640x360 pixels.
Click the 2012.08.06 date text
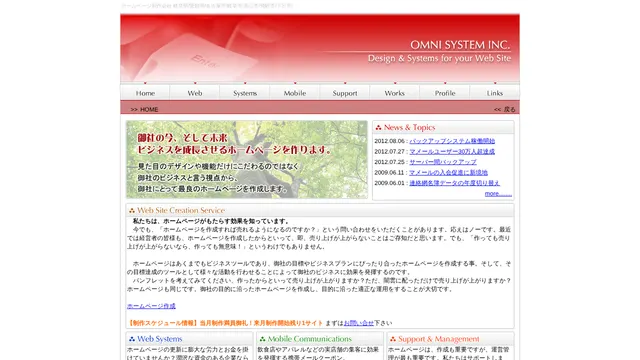pos(389,141)
